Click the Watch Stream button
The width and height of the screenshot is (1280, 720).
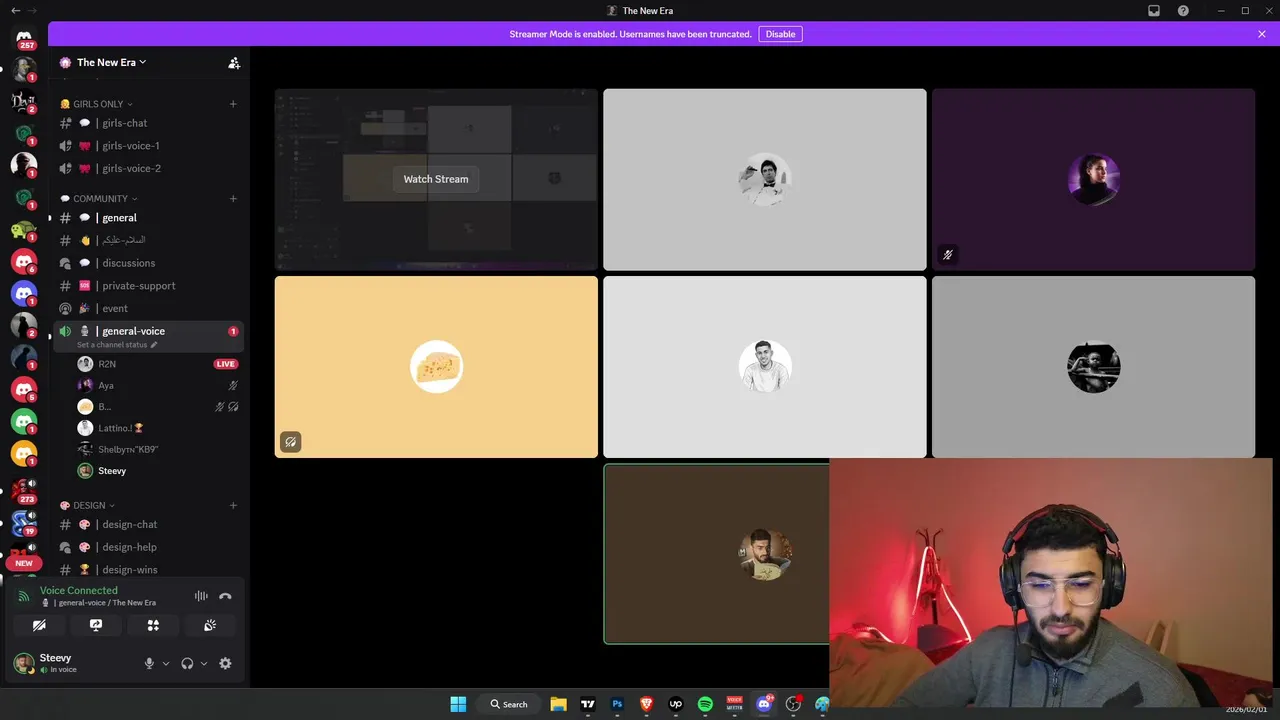pos(436,179)
